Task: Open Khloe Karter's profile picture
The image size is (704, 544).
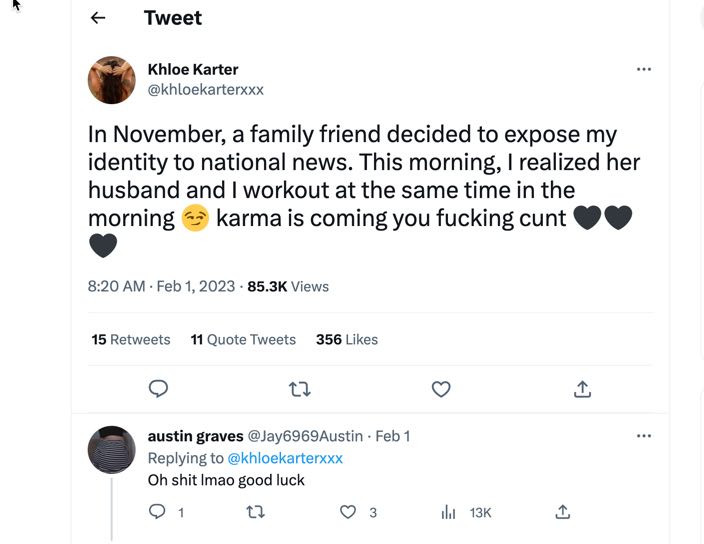Action: click(112, 80)
